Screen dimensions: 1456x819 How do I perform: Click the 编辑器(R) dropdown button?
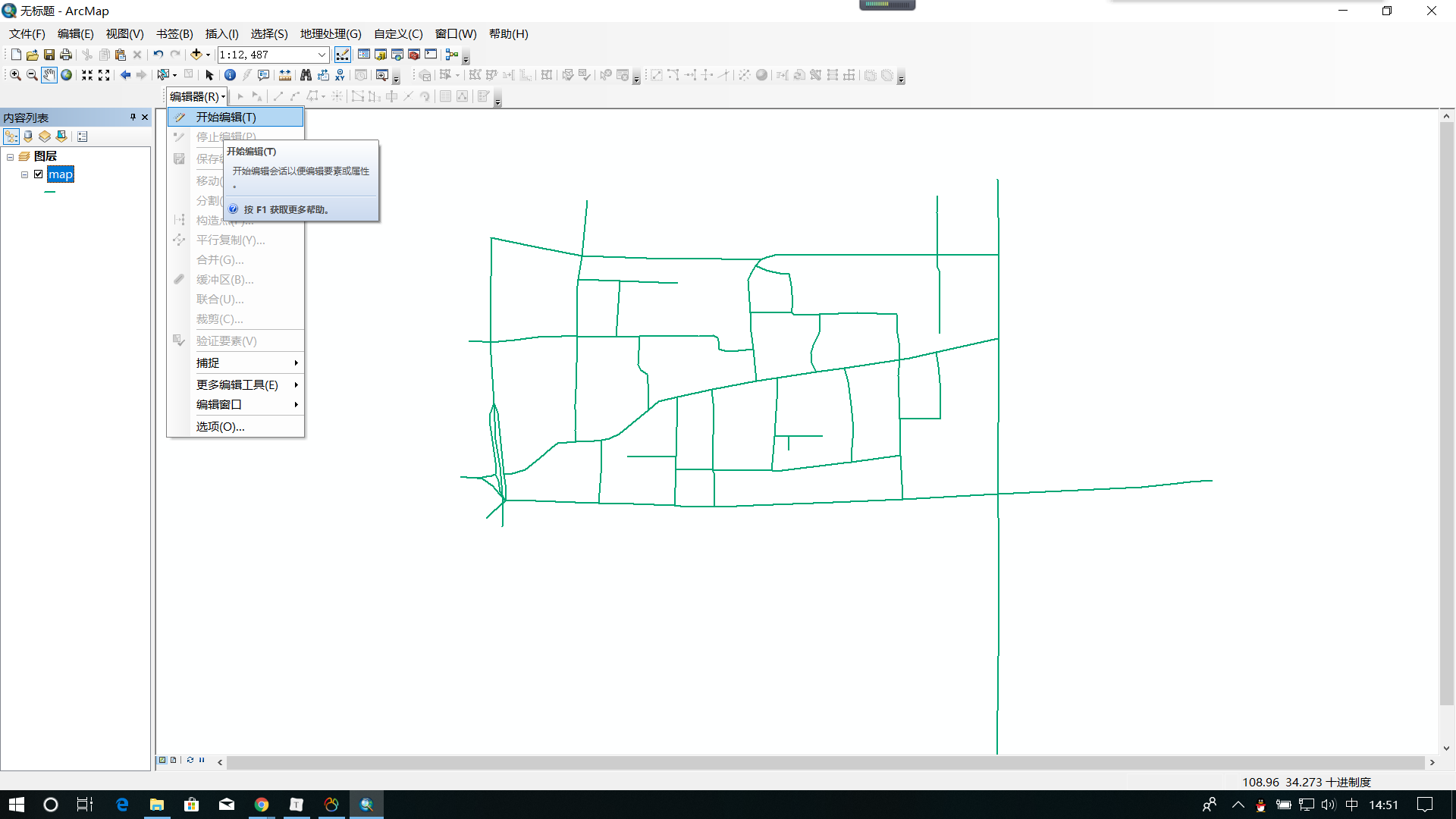(197, 97)
